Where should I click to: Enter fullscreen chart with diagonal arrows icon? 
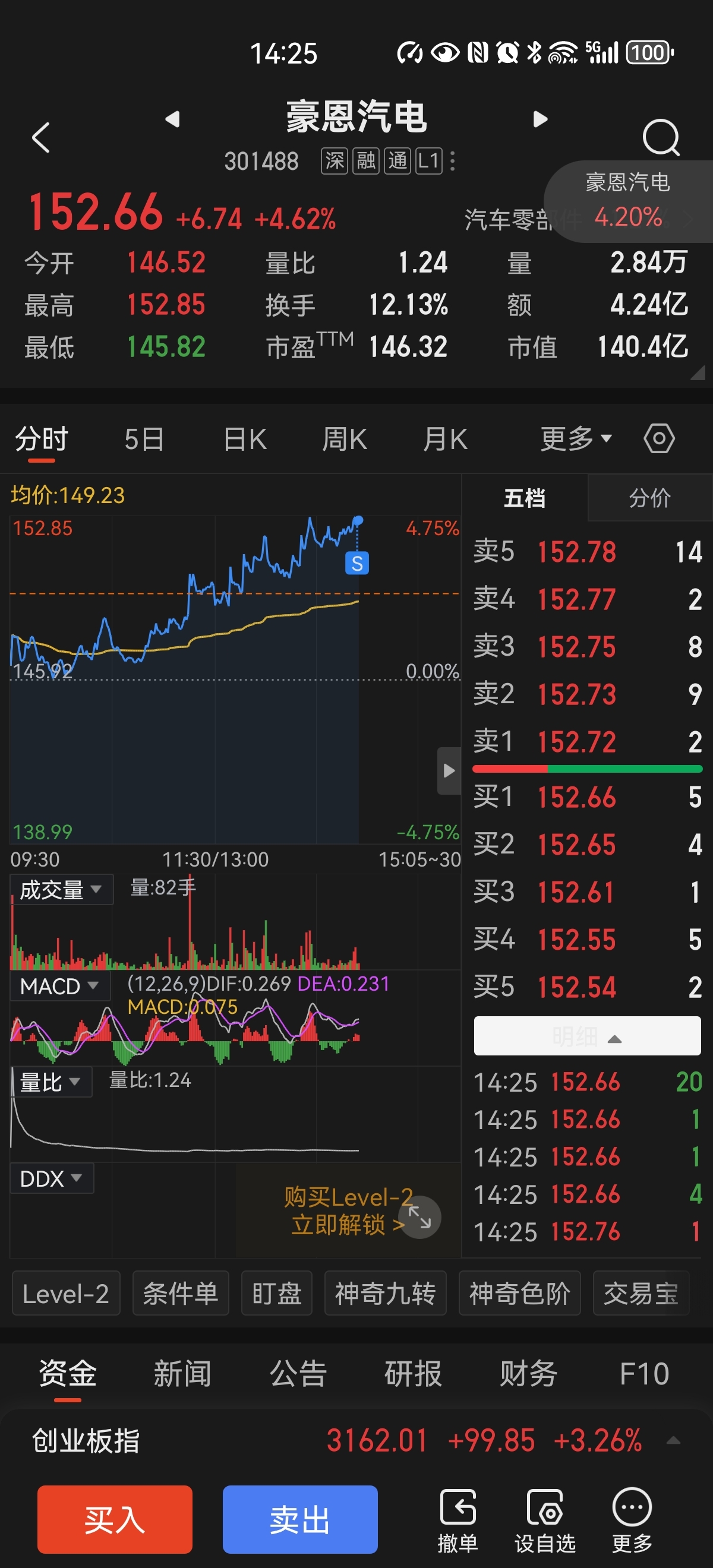[x=419, y=1217]
